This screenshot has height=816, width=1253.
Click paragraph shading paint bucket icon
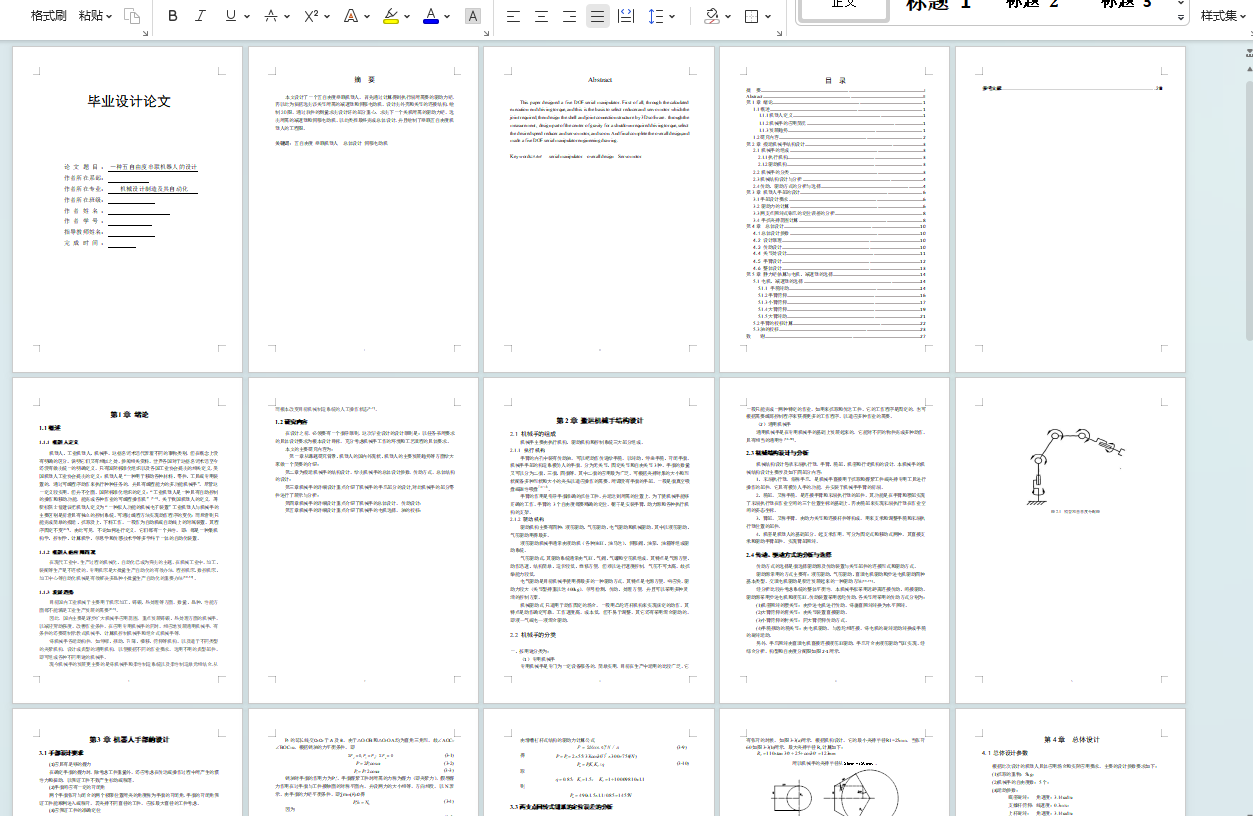pos(712,16)
